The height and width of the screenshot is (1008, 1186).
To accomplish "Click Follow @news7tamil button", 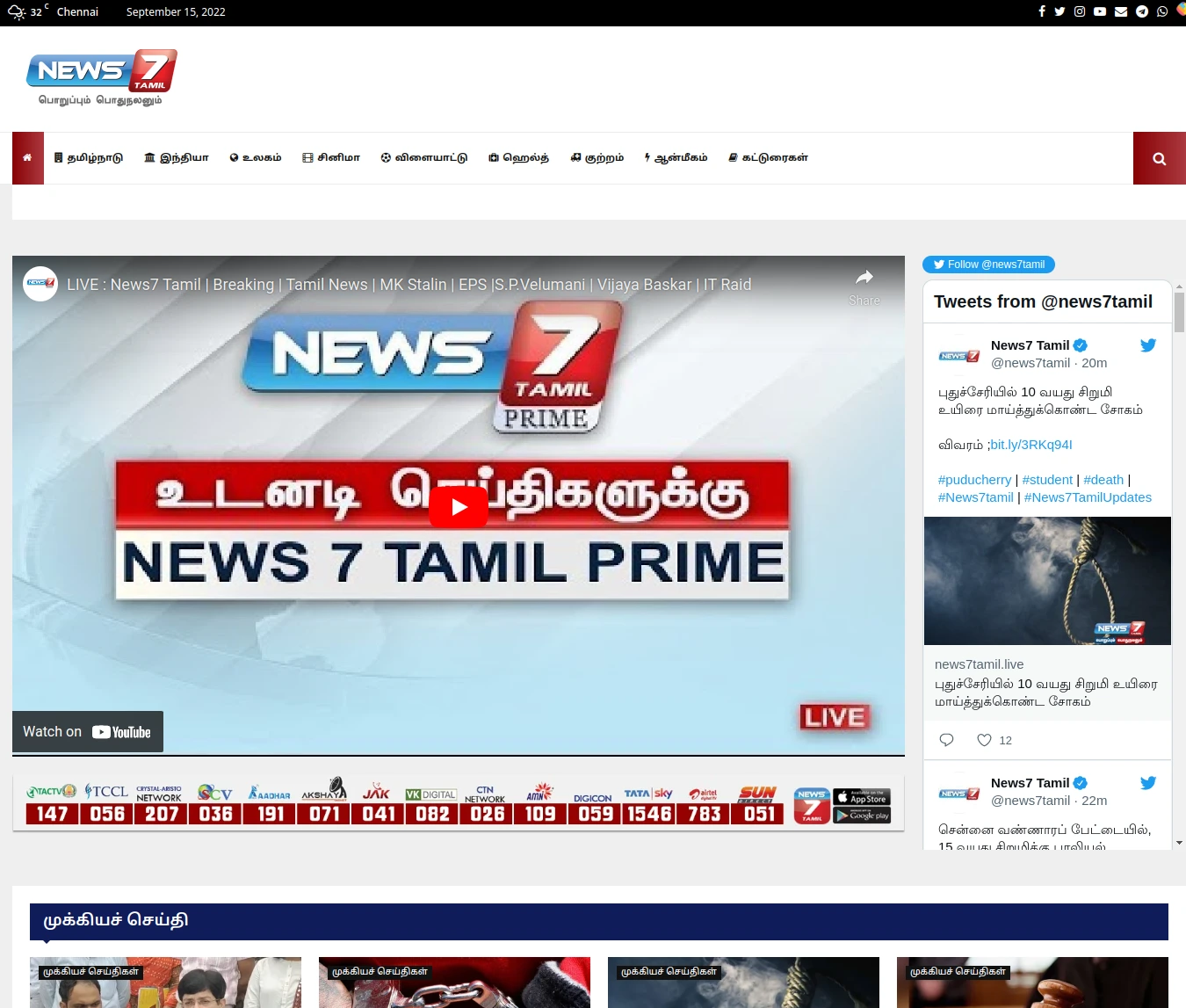I will point(988,265).
